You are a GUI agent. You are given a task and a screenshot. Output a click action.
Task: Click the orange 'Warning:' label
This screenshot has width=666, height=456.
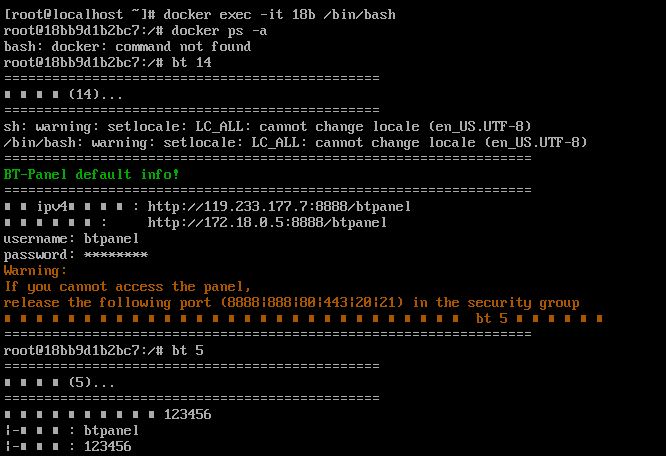[36, 271]
